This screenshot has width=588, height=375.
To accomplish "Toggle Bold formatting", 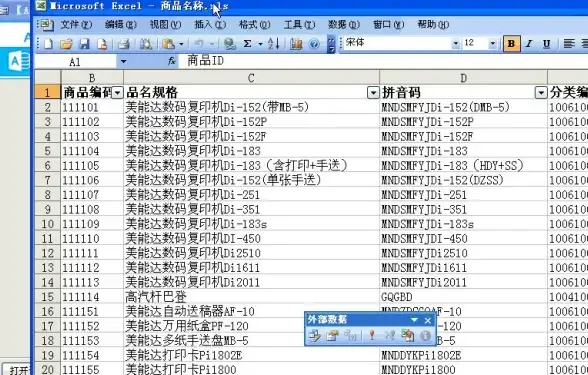I will click(x=511, y=44).
